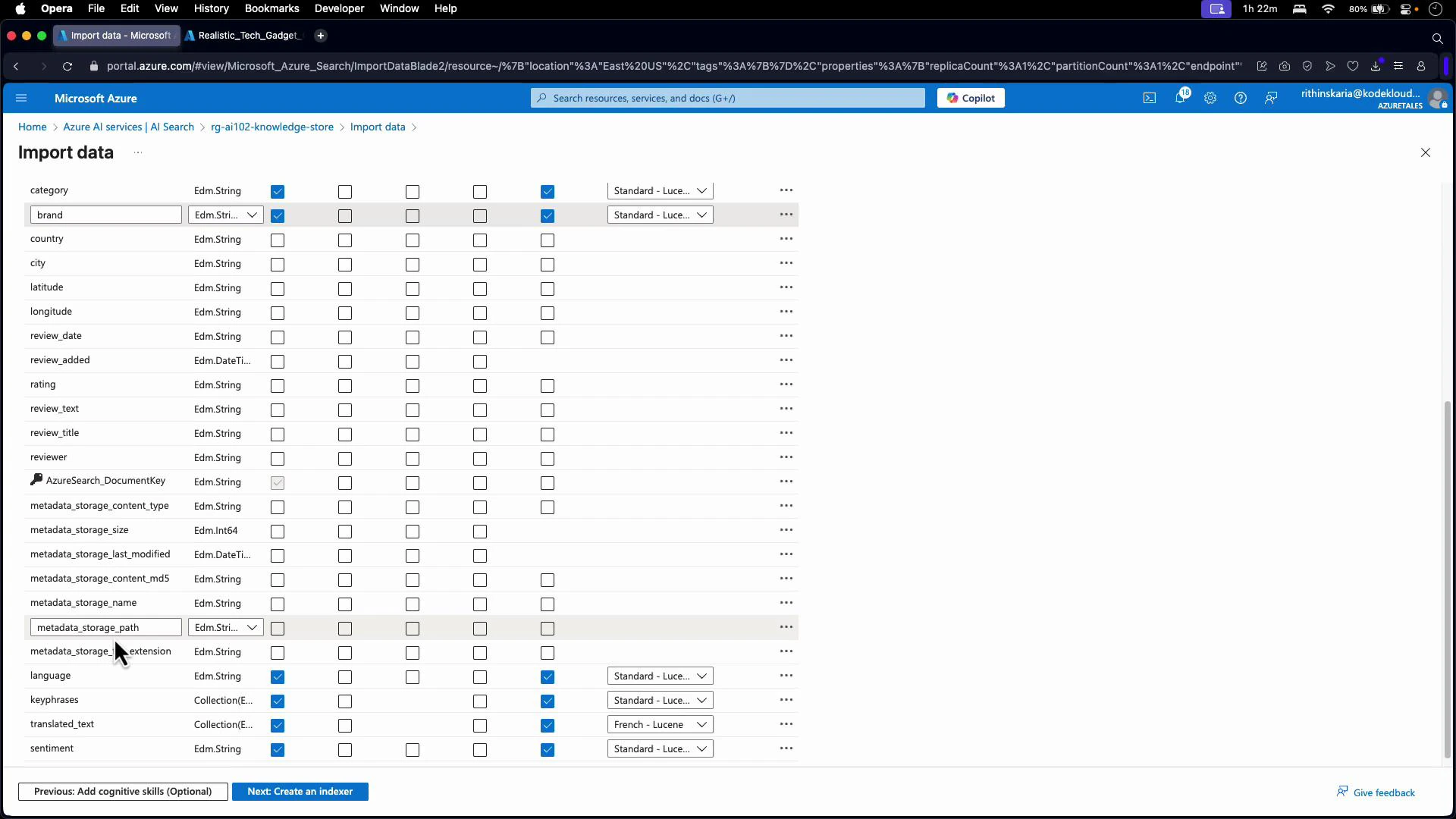View the 18 pending Azure notifications
Screen dimensions: 1456x819
click(1181, 98)
